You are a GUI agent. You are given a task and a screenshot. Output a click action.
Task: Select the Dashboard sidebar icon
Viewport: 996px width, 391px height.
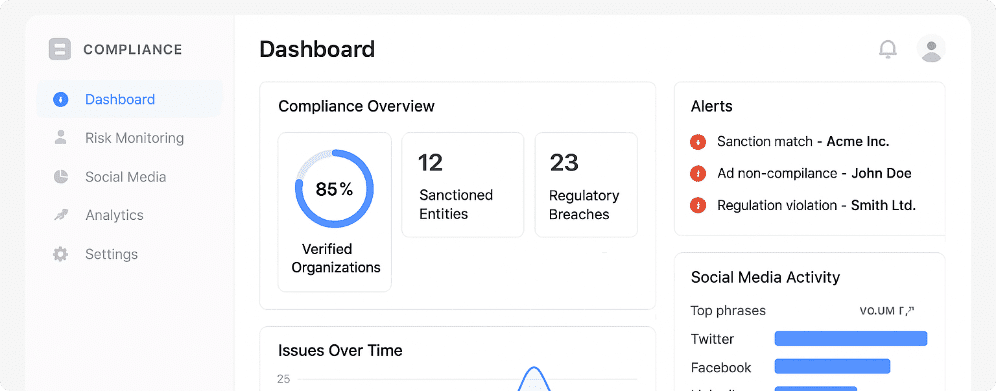coord(60,100)
